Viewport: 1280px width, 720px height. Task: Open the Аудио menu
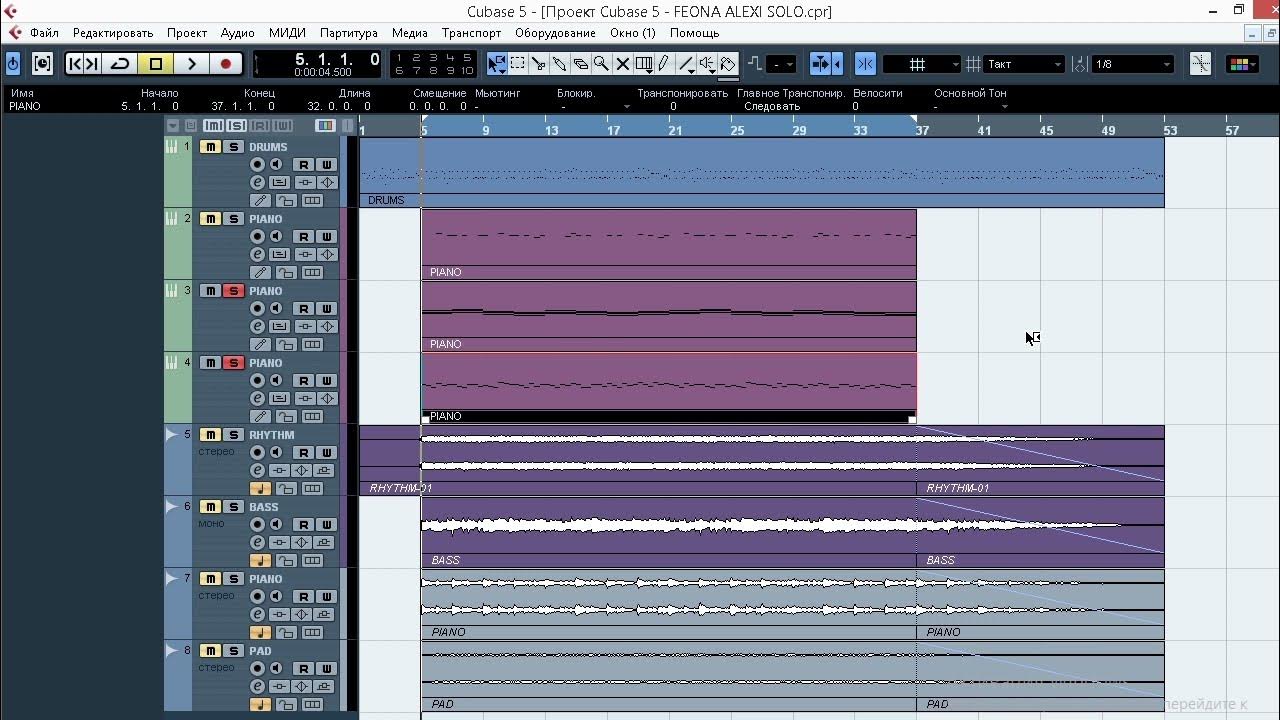237,33
